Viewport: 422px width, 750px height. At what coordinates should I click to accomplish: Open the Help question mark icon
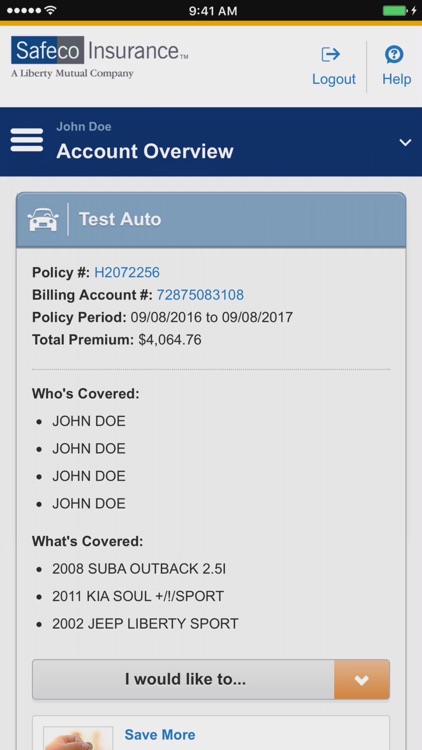coord(394,55)
